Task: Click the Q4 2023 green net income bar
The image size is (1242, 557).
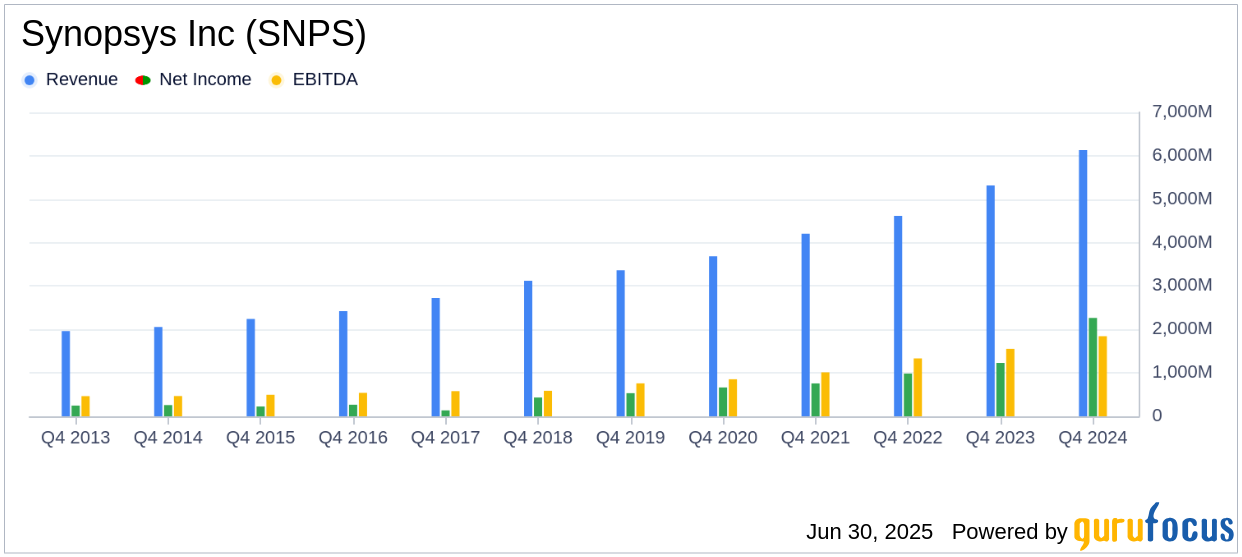Action: [1000, 389]
